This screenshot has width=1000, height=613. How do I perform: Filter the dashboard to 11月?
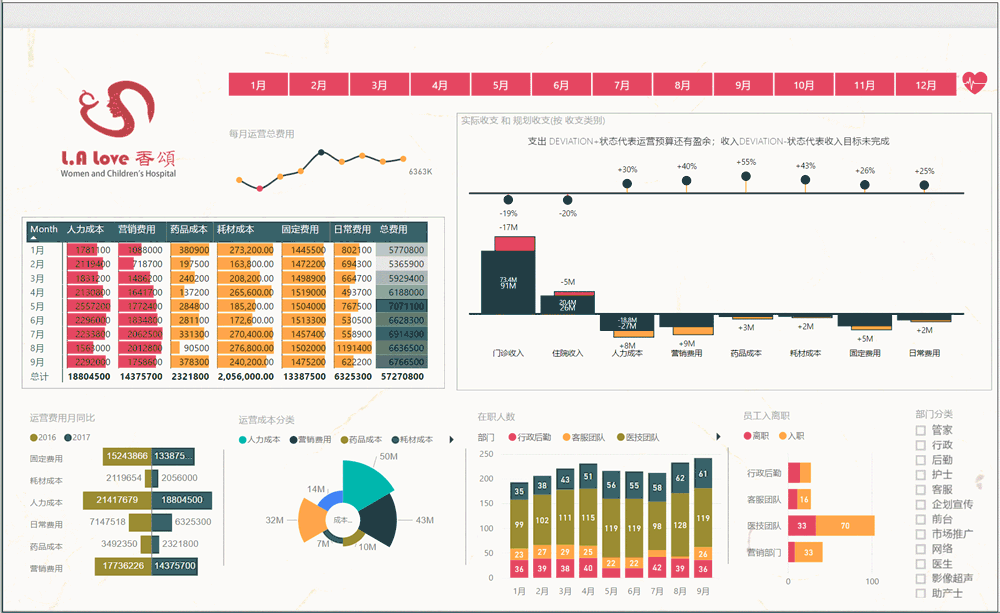click(x=865, y=84)
